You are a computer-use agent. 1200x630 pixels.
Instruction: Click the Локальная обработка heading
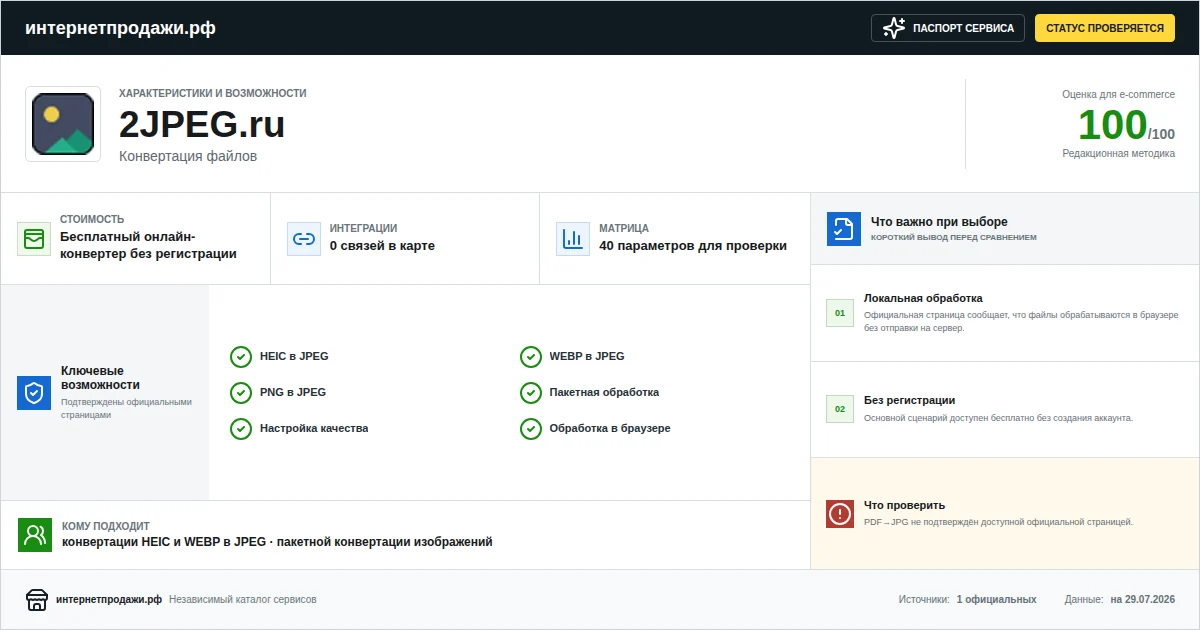click(923, 298)
